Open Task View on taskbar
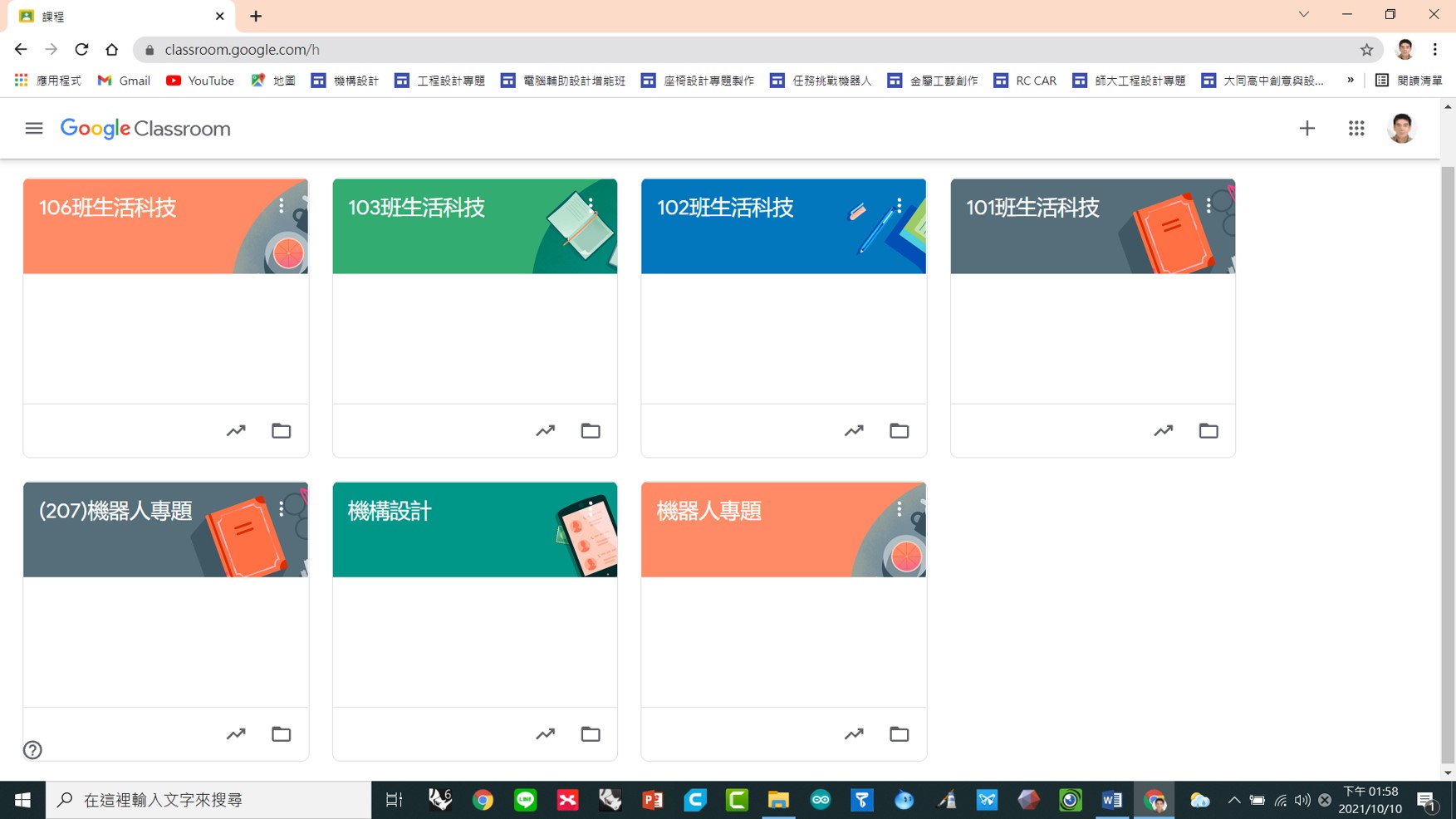Viewport: 1456px width, 819px height. [395, 800]
